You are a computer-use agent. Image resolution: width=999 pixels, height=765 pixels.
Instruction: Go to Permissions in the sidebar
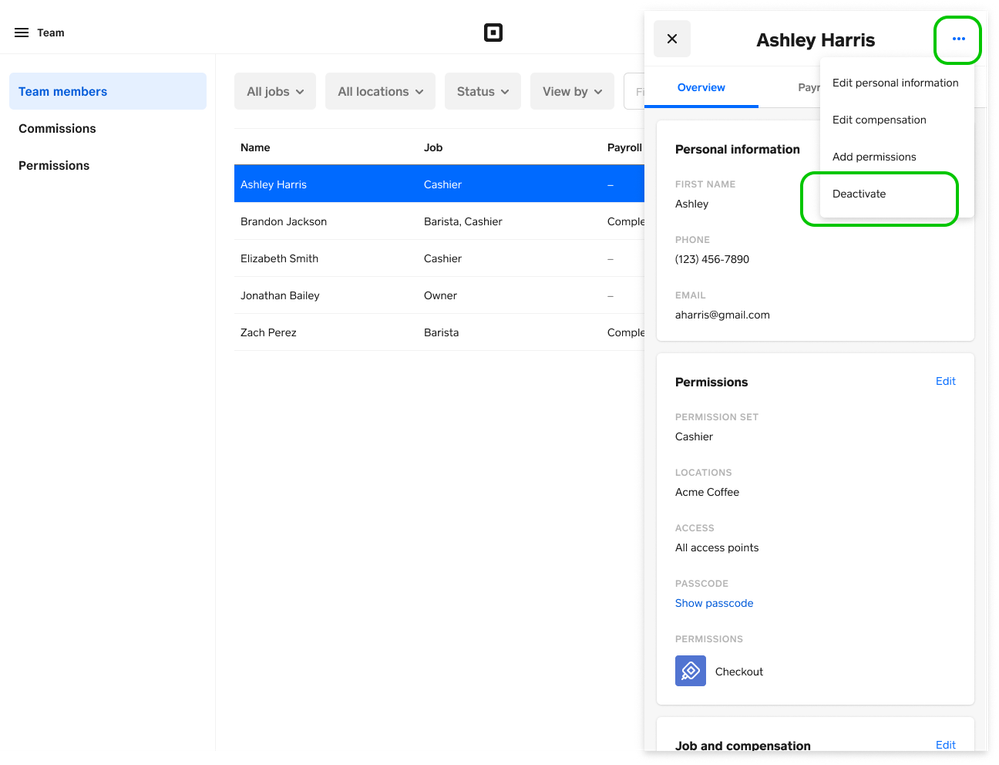pyautogui.click(x=54, y=166)
